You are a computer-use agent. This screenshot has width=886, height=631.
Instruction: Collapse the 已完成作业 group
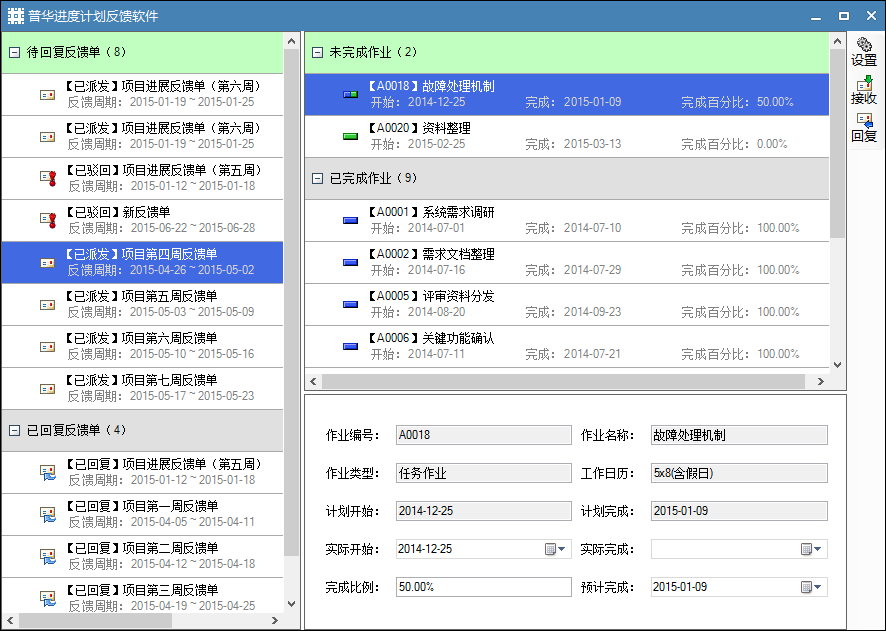point(318,179)
